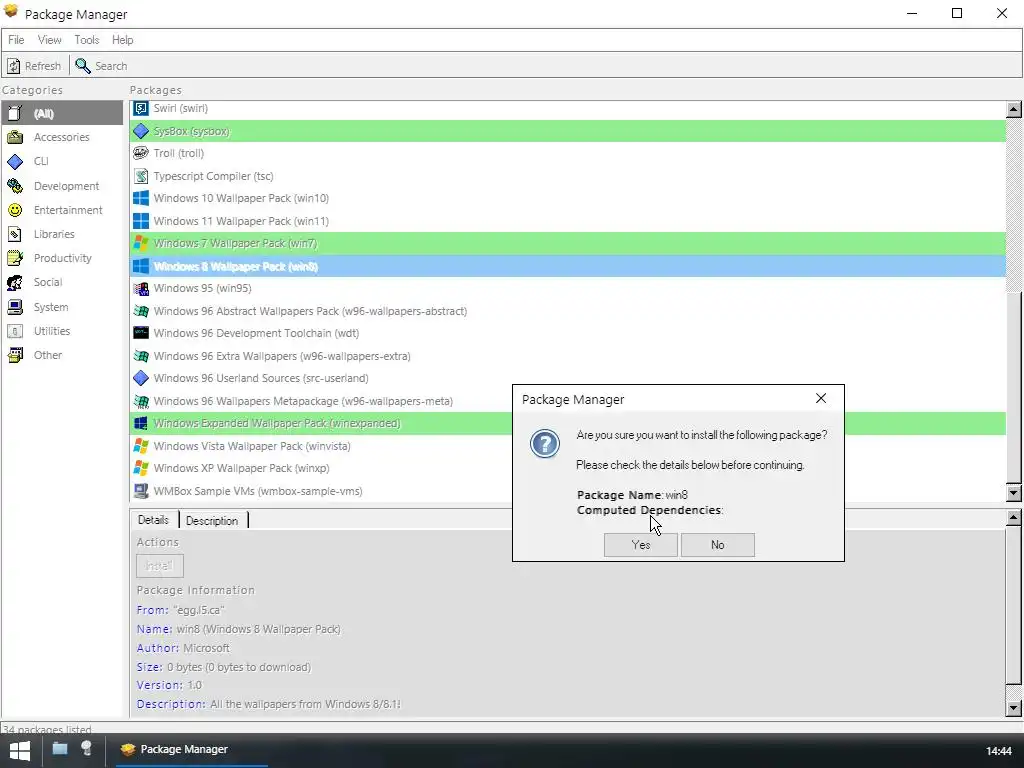Close the Package Manager confirmation dialog

click(x=821, y=398)
